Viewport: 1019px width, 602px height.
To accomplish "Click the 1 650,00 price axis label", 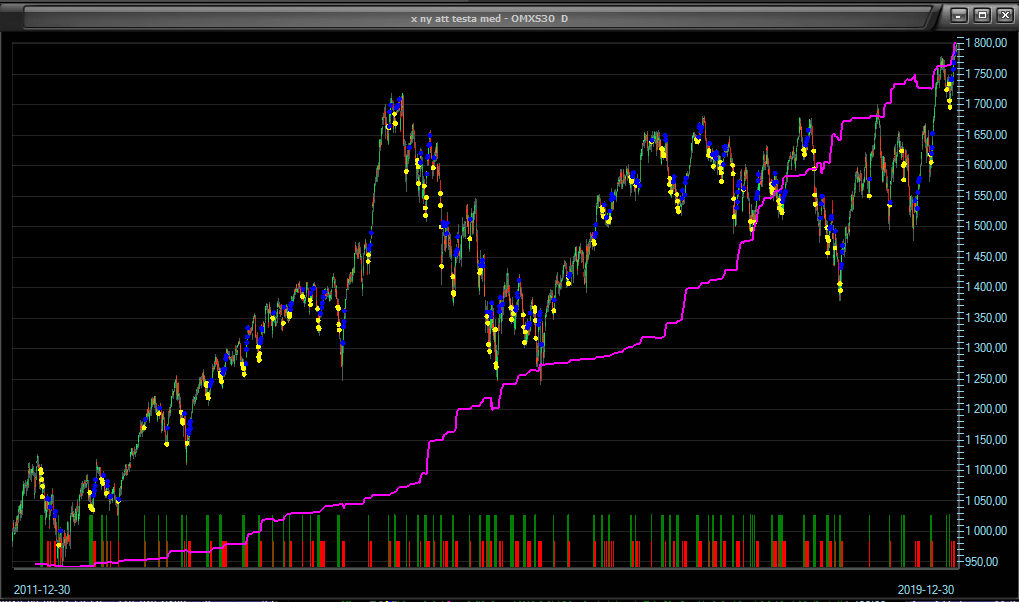I will pos(985,135).
